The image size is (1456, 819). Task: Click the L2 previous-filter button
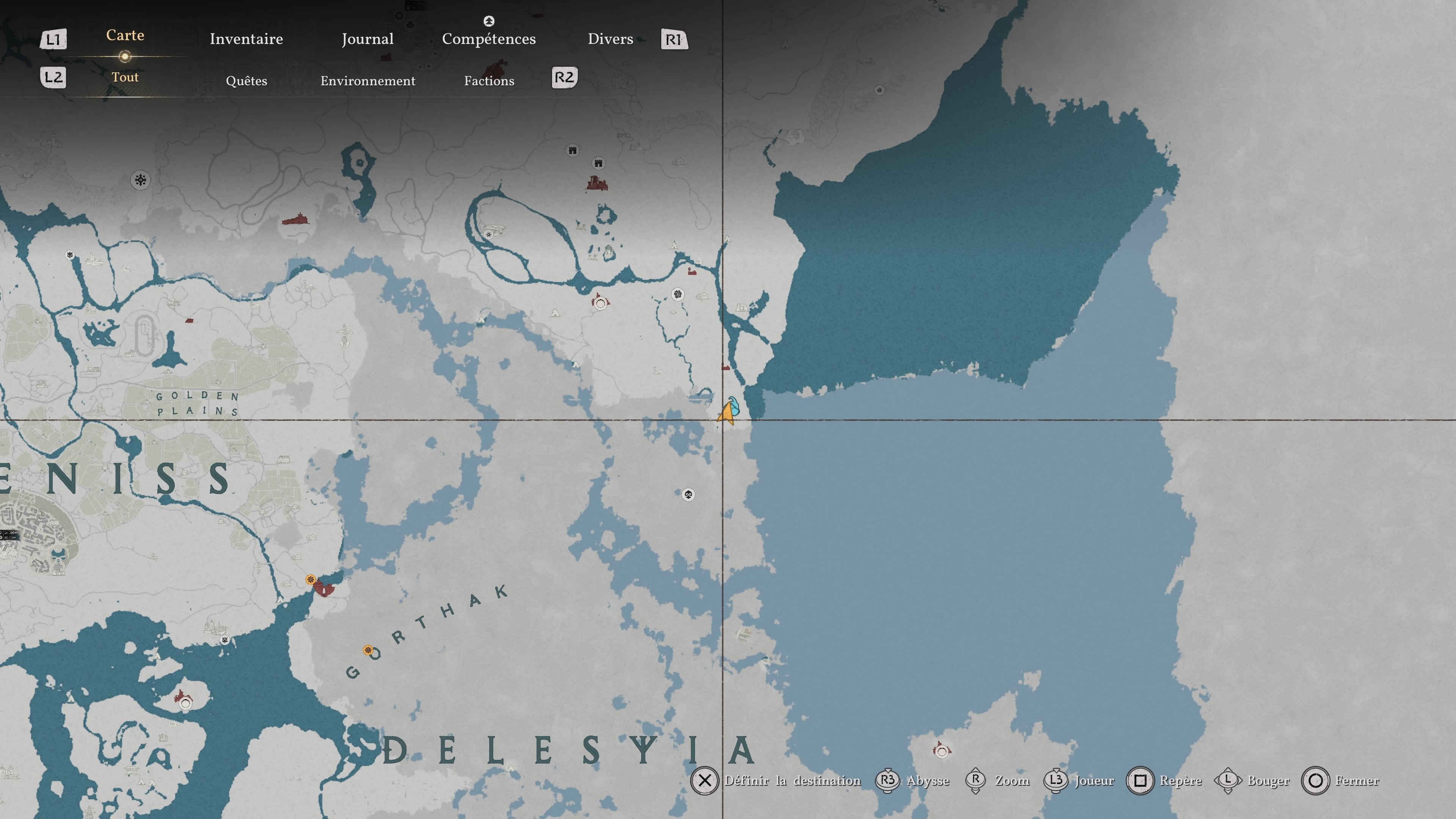coord(53,77)
